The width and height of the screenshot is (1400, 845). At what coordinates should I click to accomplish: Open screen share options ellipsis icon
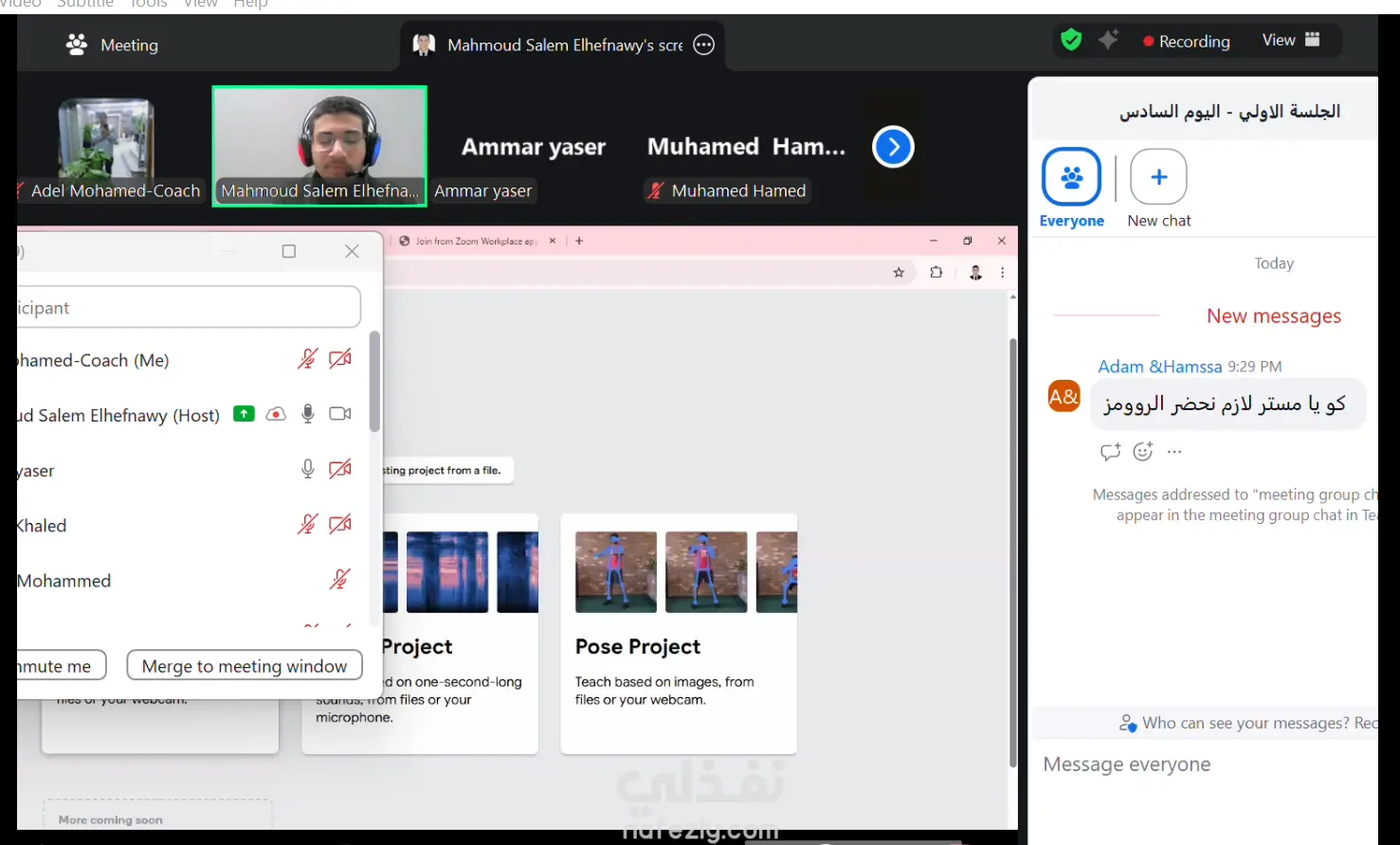coord(703,45)
